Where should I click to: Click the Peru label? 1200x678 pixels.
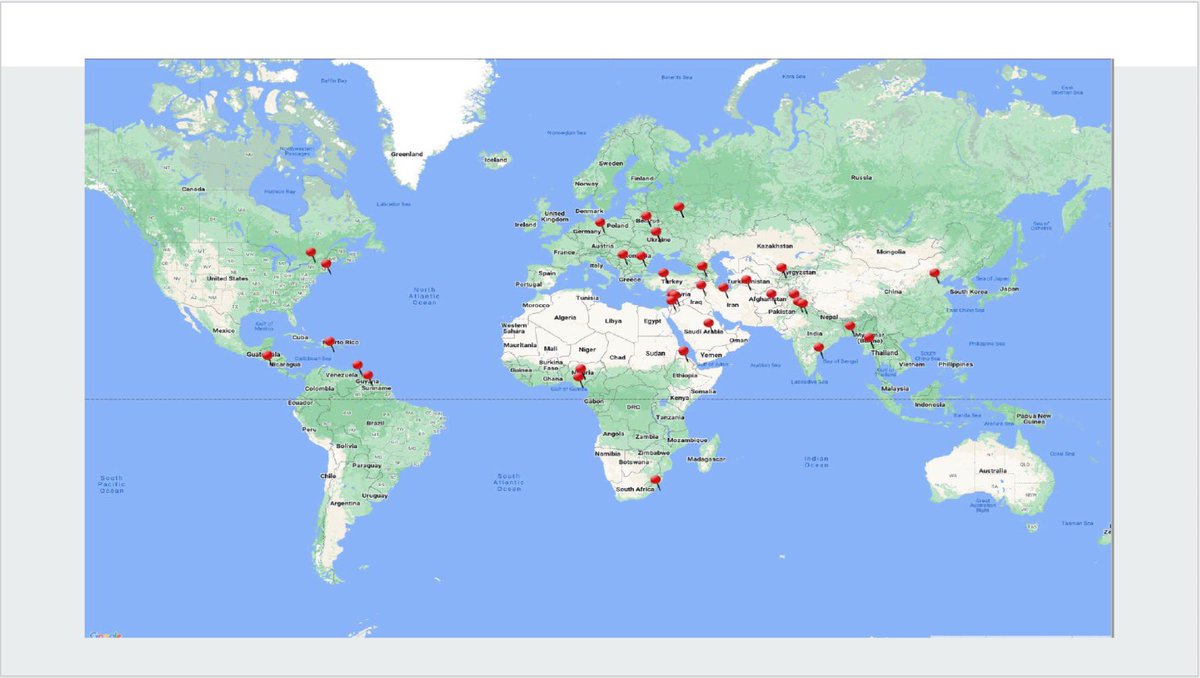pos(309,429)
